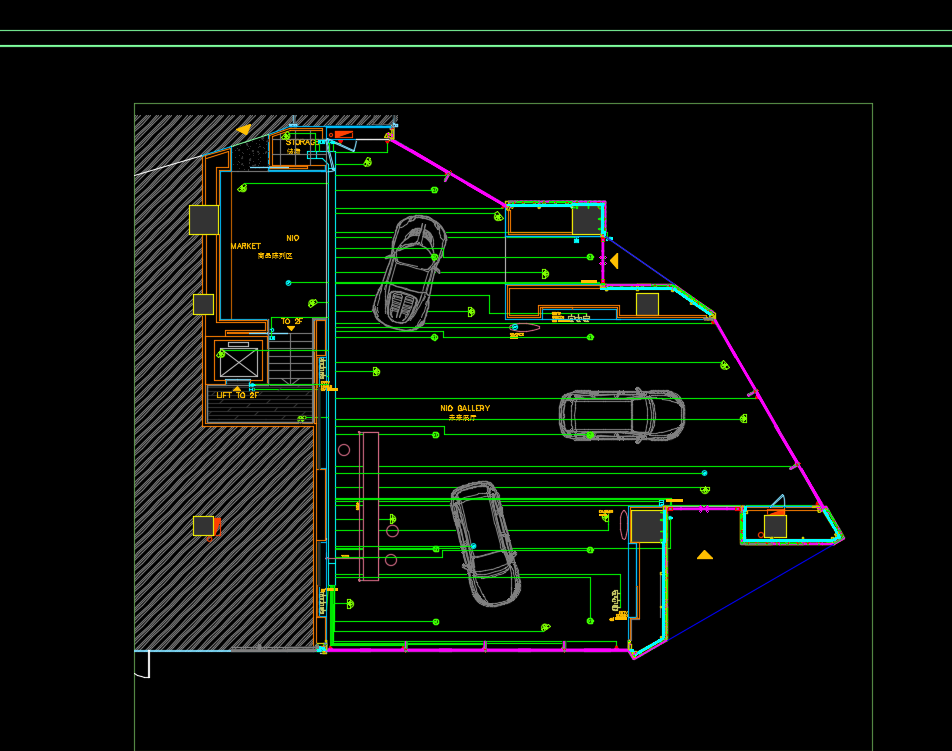Select the Chinese caption under NIO GALLERY
The width and height of the screenshot is (952, 751).
tap(463, 418)
